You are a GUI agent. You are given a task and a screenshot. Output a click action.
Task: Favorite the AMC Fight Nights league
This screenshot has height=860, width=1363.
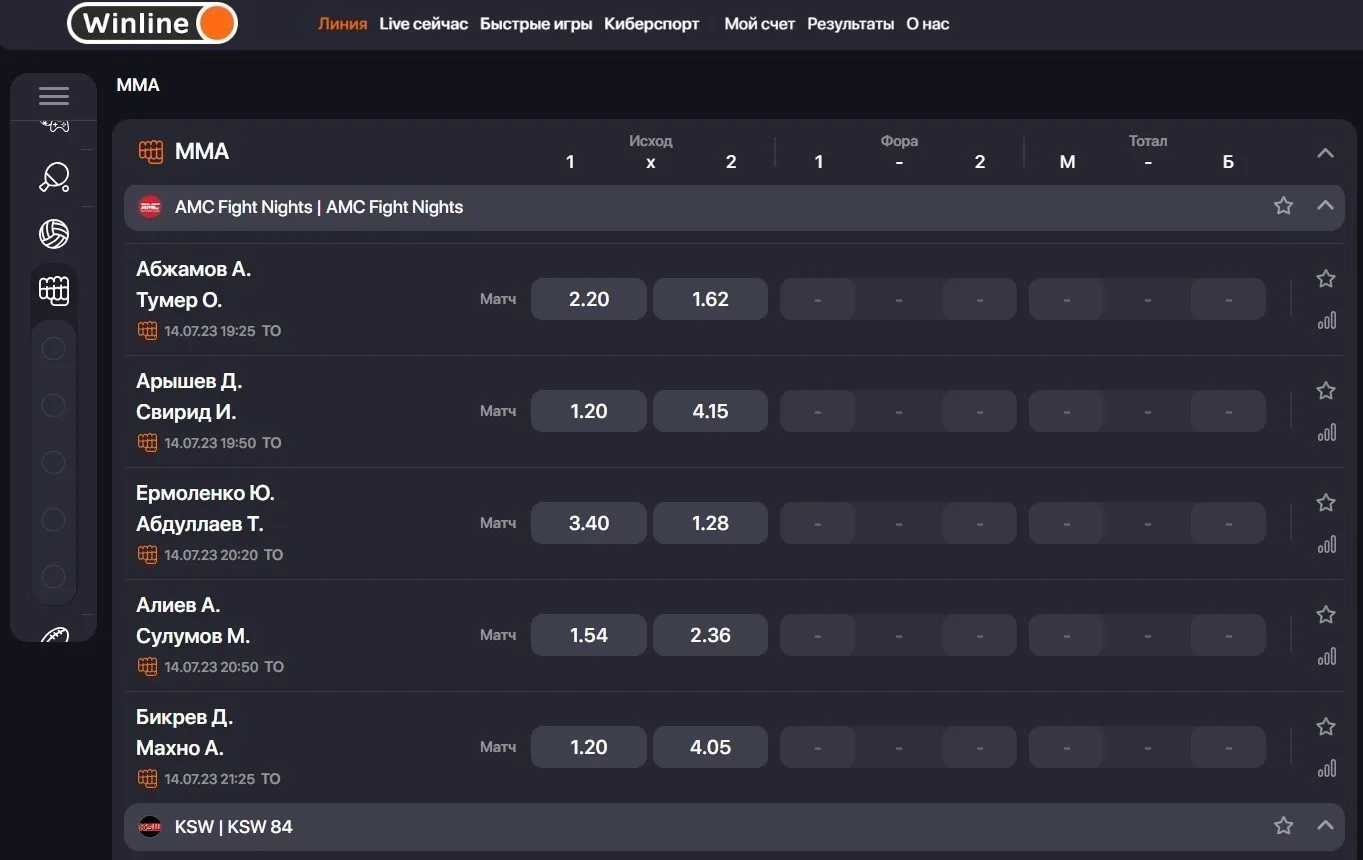click(x=1283, y=206)
